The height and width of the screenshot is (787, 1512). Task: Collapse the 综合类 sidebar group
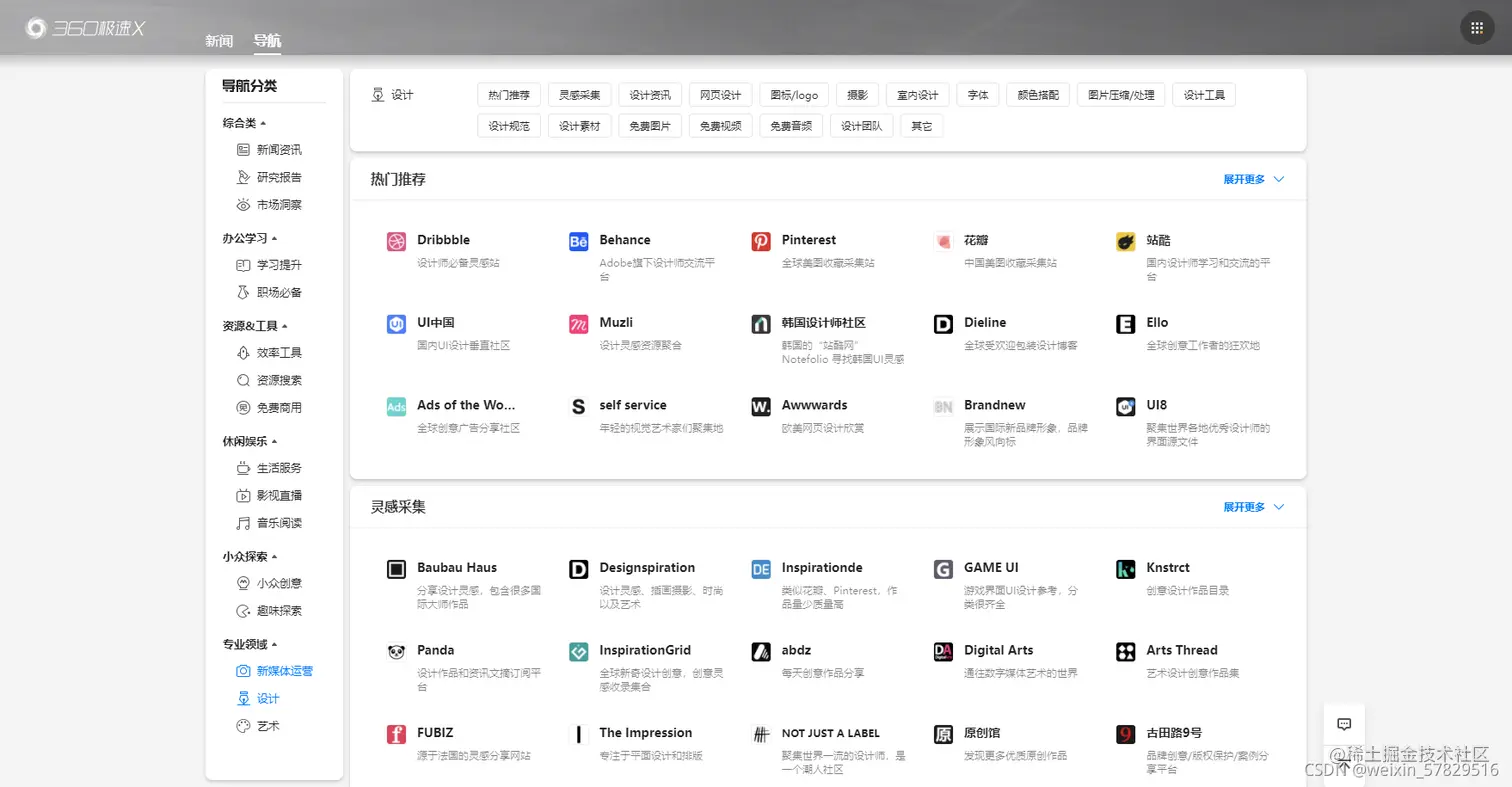244,123
